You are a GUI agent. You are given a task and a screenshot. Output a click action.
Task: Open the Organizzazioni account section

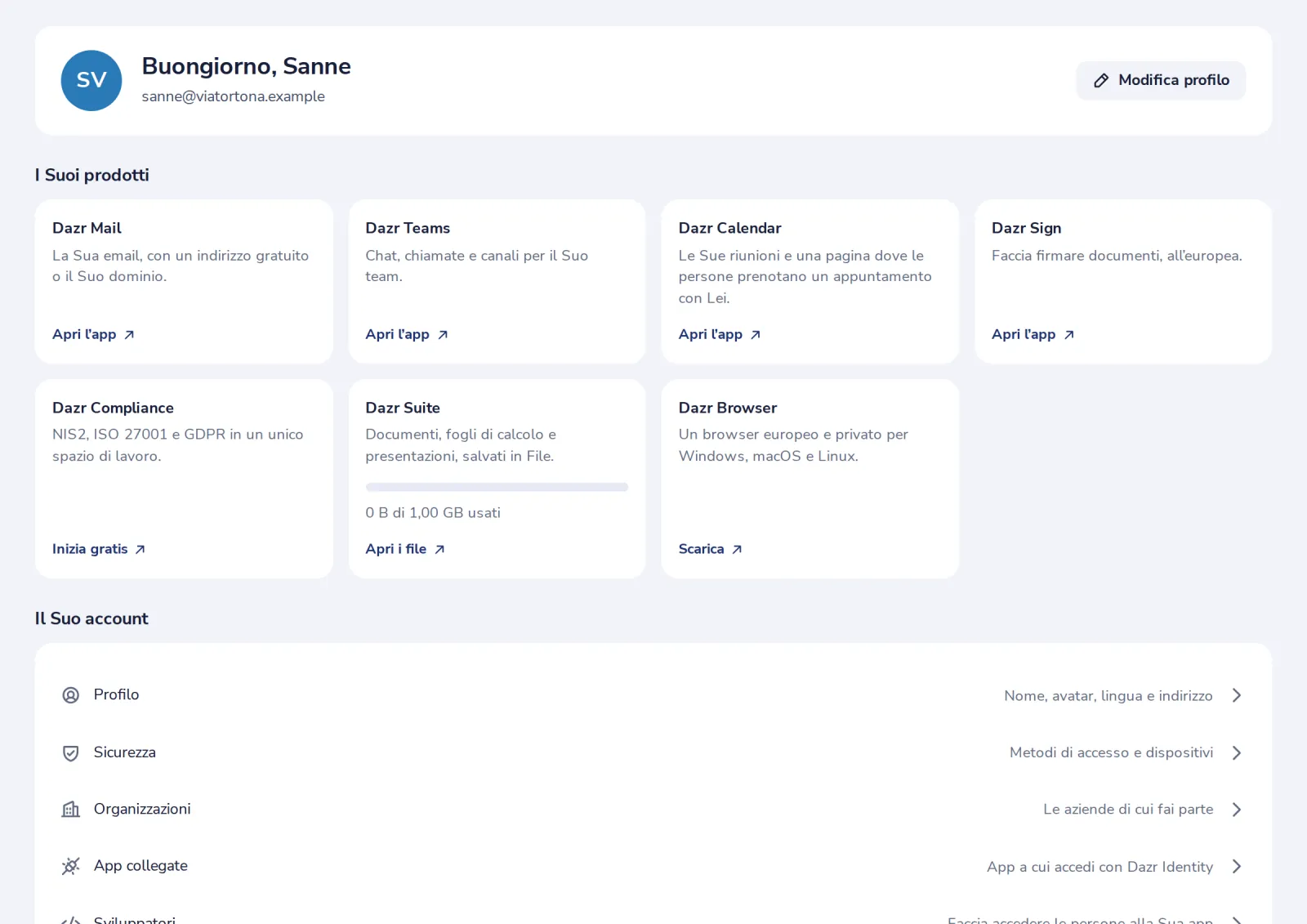point(653,810)
